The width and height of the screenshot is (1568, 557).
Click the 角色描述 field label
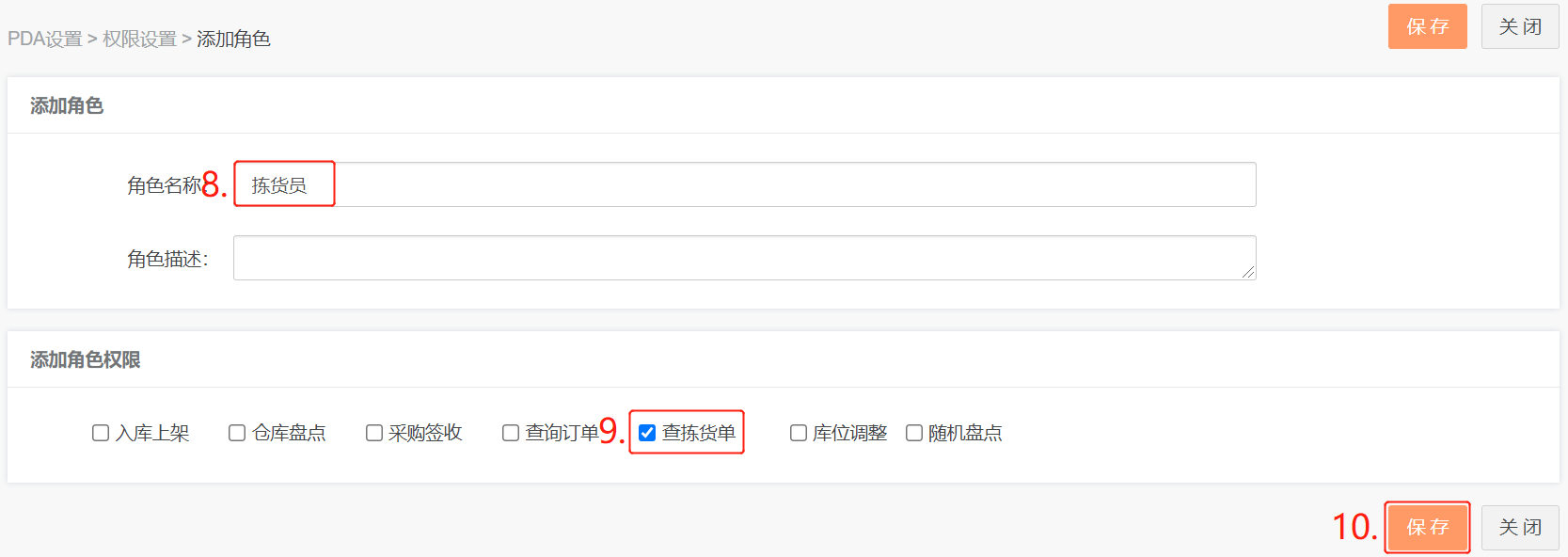[x=167, y=259]
